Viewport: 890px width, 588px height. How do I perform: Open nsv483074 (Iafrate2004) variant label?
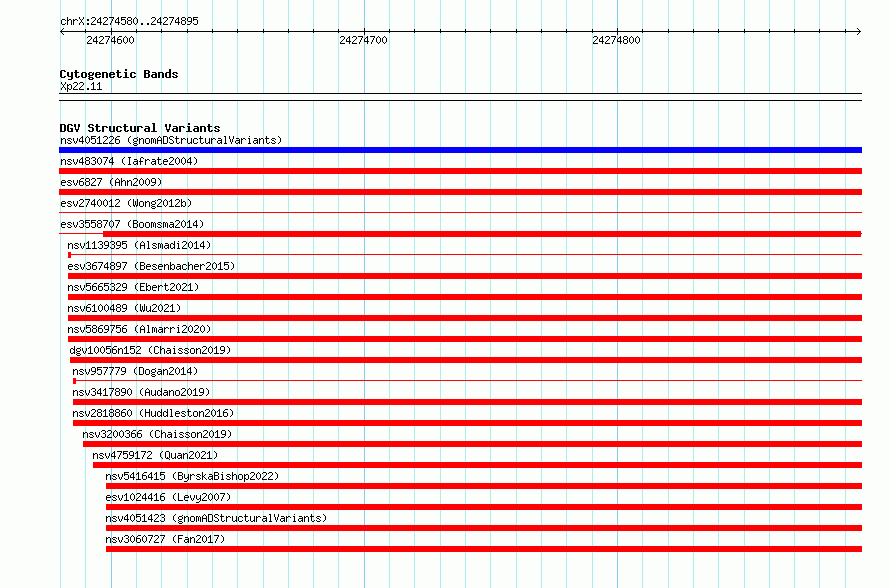tap(129, 161)
